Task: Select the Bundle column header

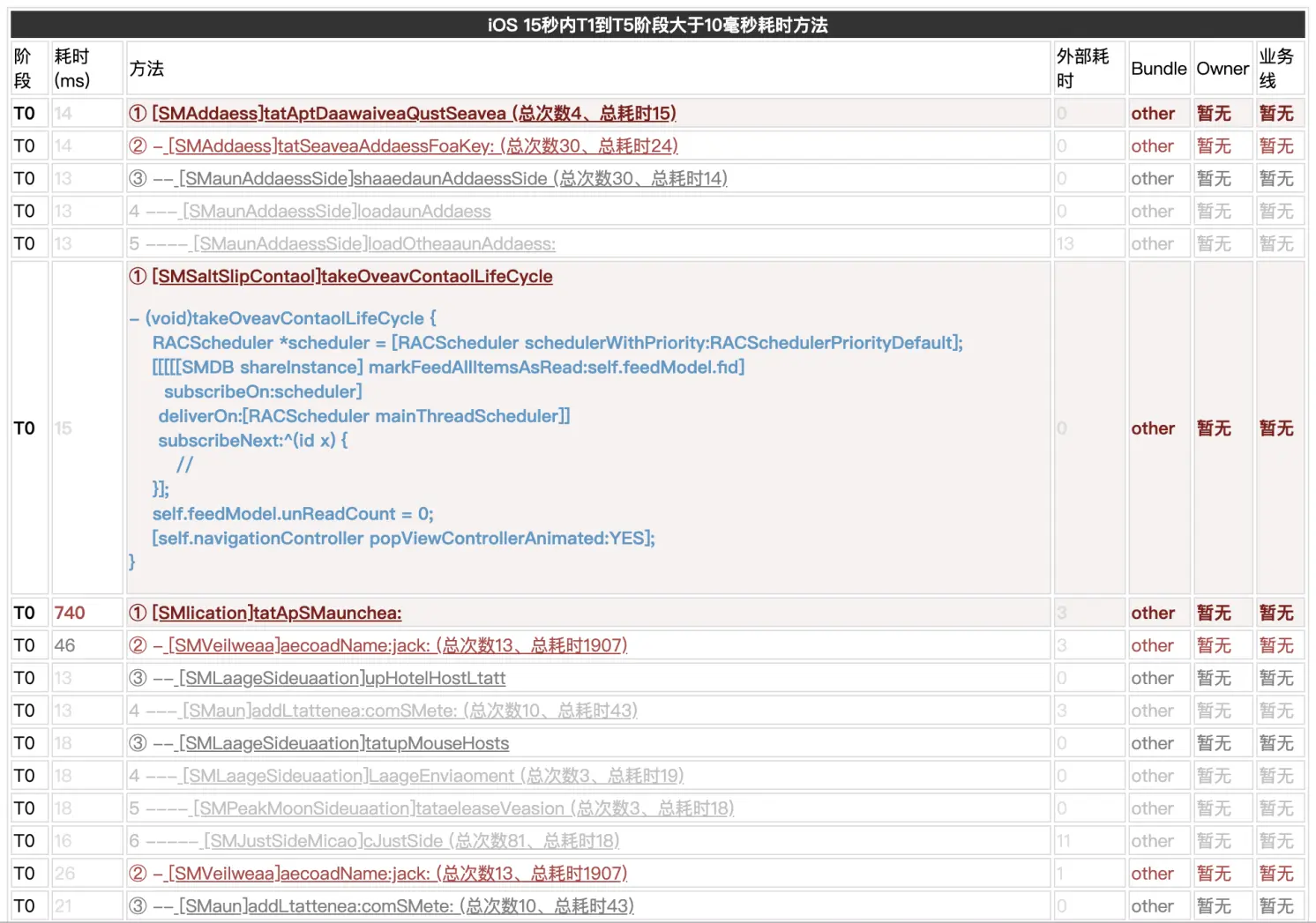Action: (x=1159, y=69)
